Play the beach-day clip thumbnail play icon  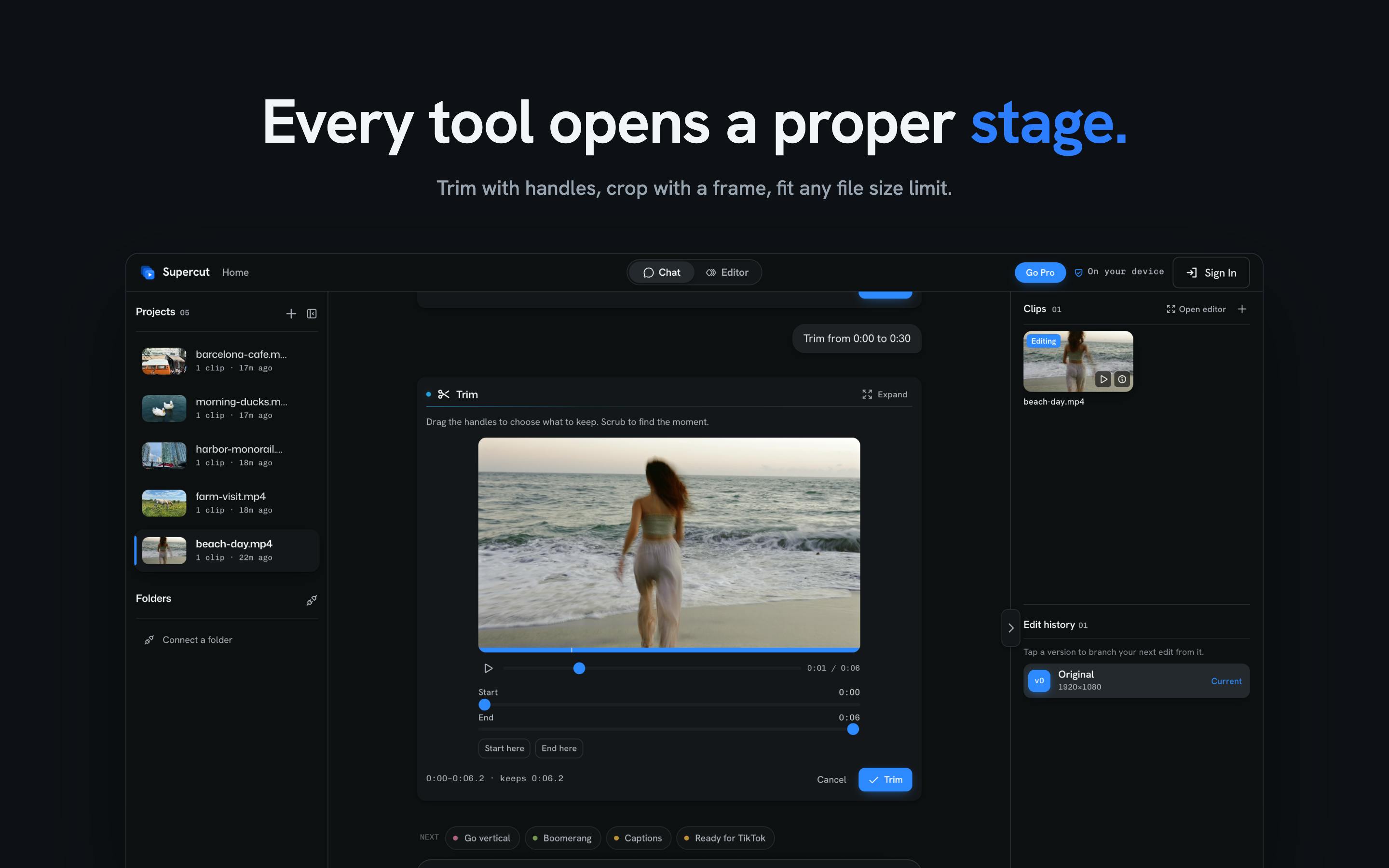1103,379
